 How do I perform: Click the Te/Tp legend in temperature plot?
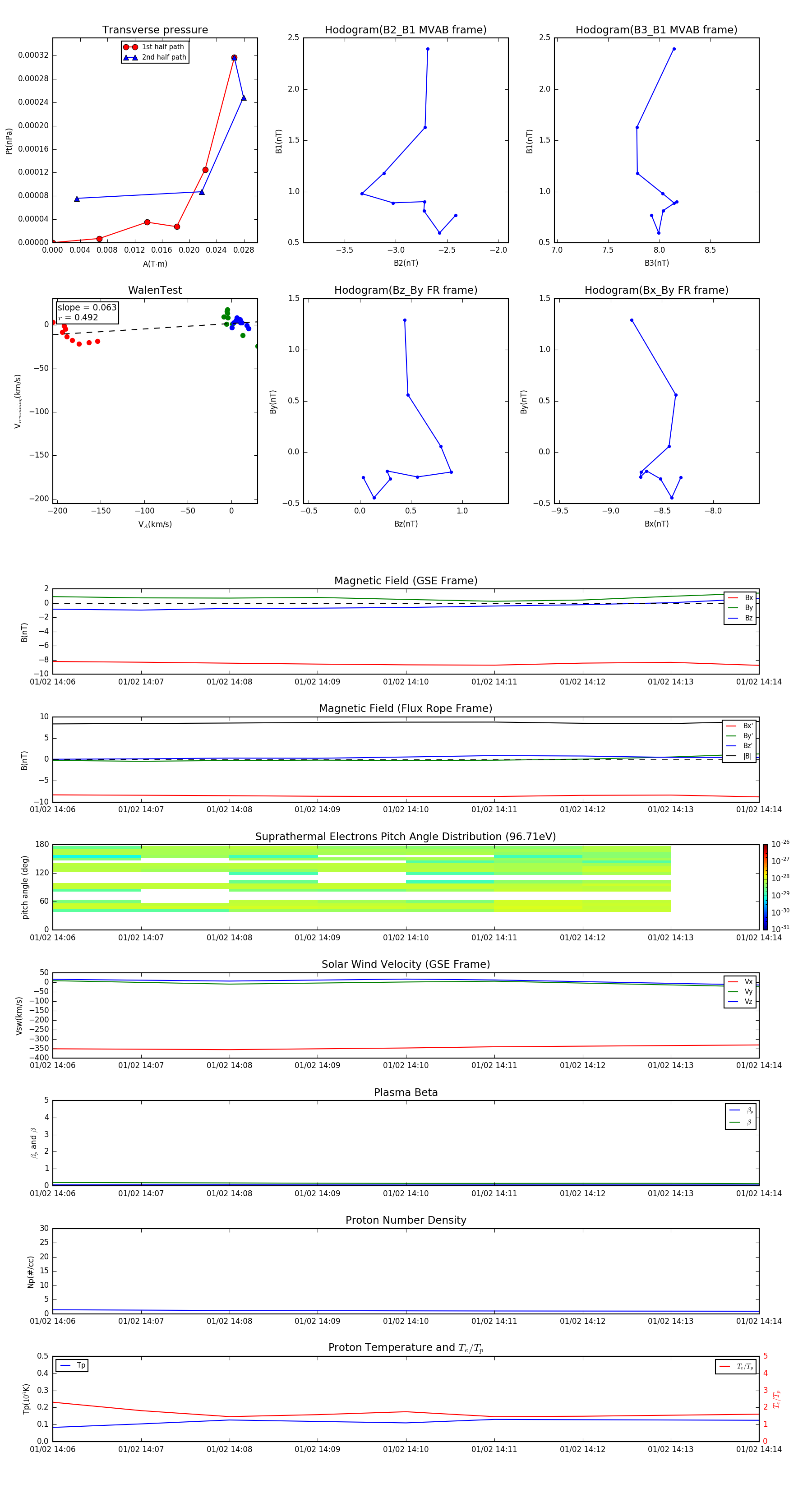(x=736, y=1367)
